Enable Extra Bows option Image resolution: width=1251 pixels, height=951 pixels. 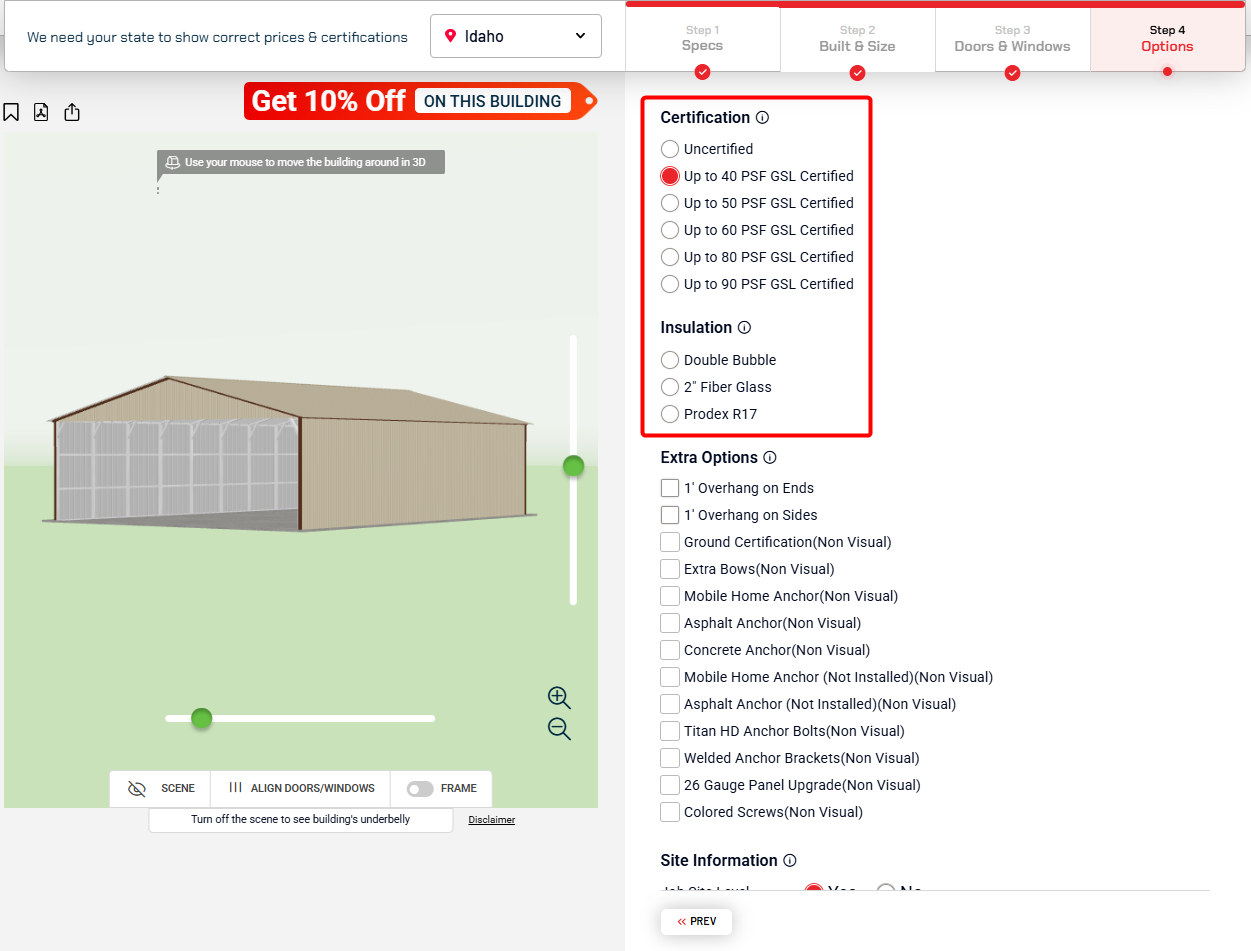point(670,569)
